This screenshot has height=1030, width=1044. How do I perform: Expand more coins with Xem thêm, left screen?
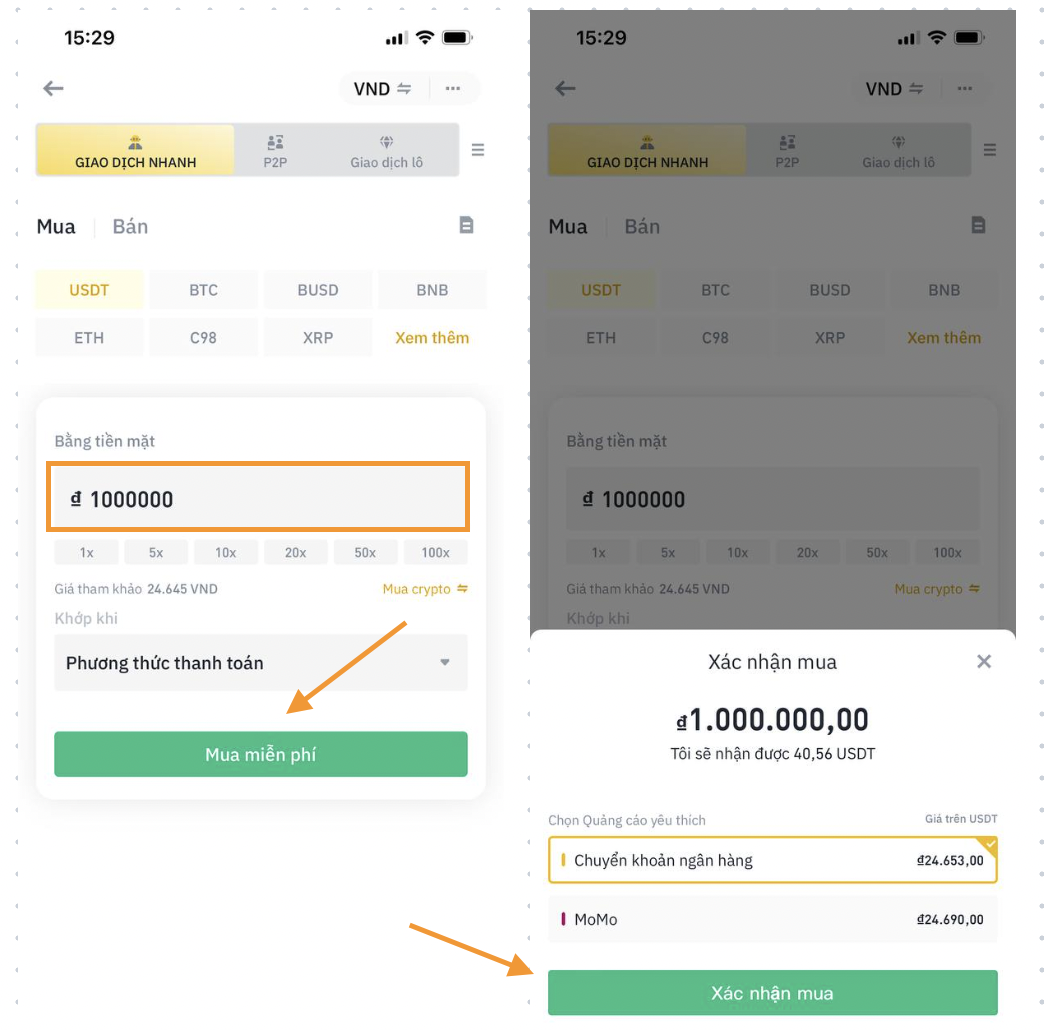coord(432,337)
